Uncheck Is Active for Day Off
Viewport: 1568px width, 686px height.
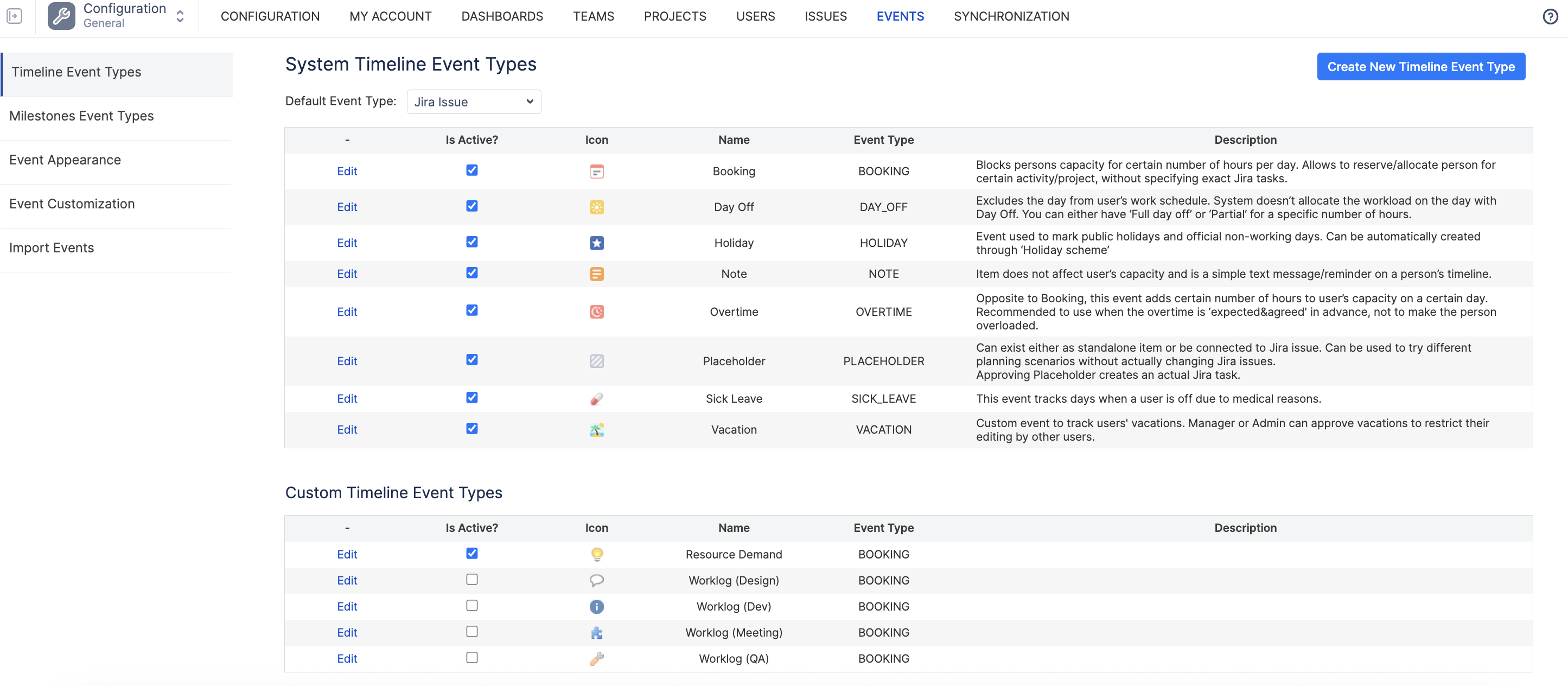tap(471, 206)
